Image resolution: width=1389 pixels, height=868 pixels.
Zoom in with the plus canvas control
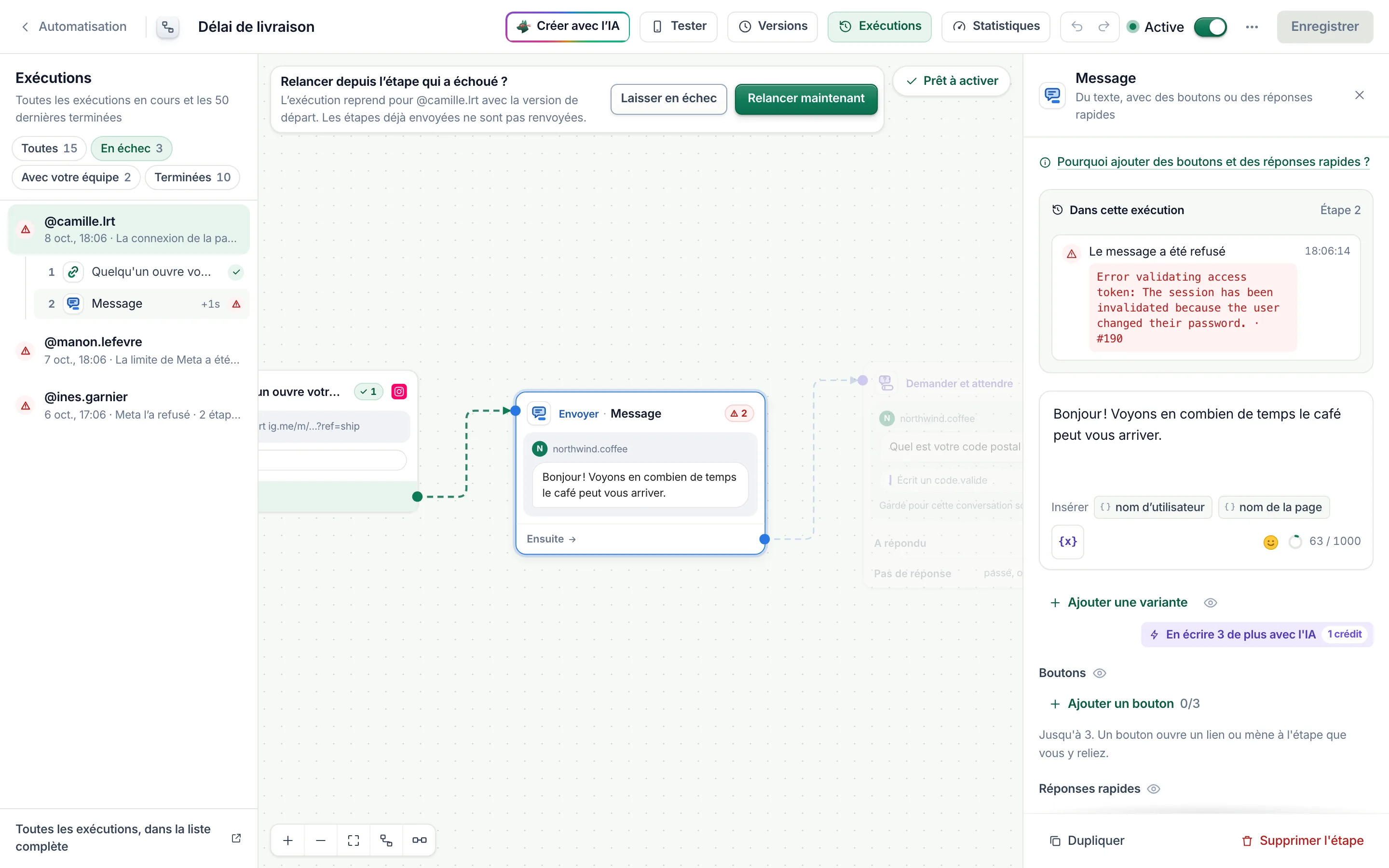pyautogui.click(x=288, y=840)
